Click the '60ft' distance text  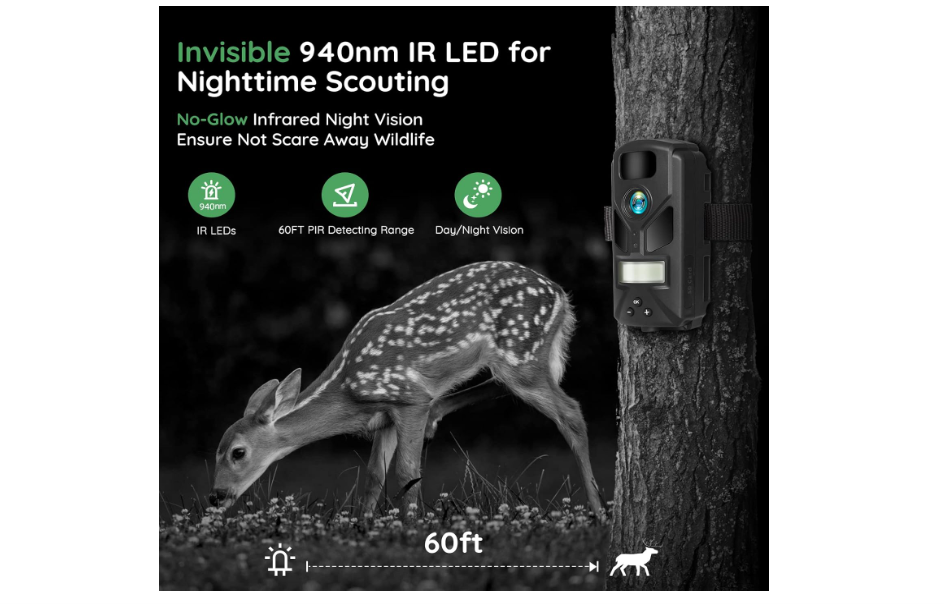(x=453, y=543)
